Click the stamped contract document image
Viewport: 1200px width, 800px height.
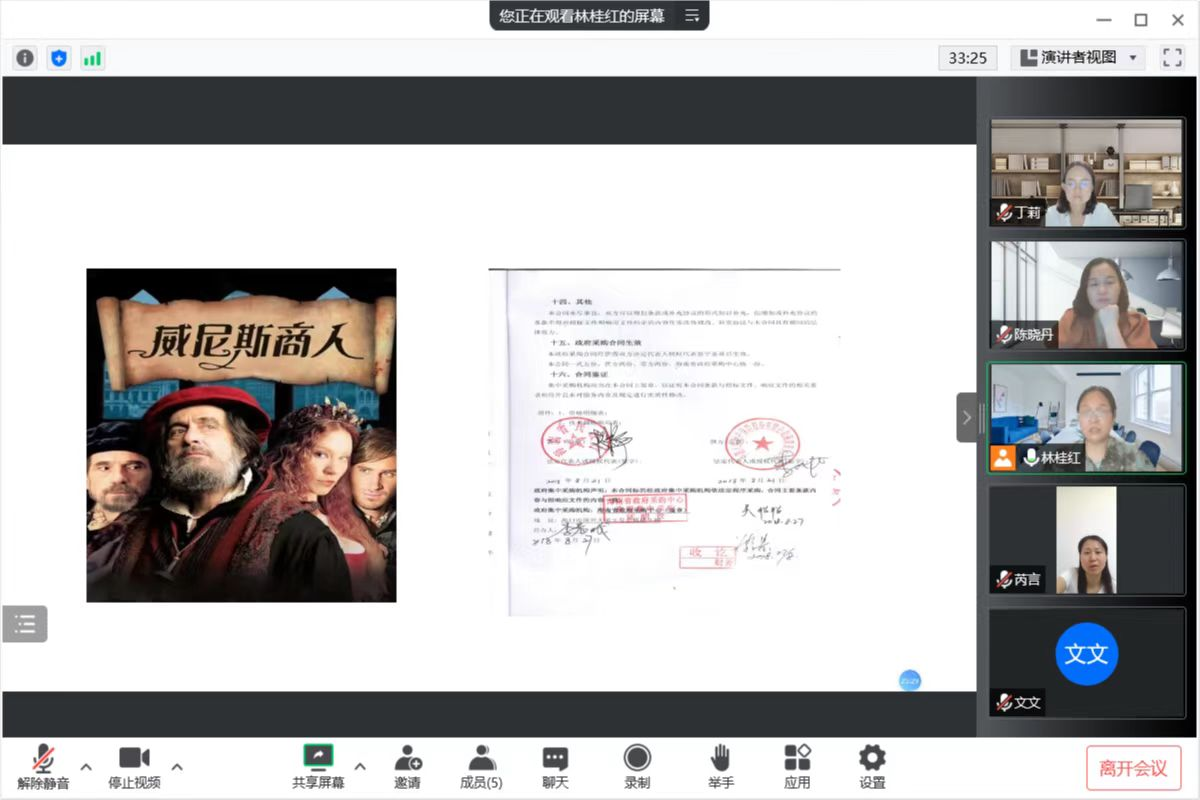[x=664, y=442]
